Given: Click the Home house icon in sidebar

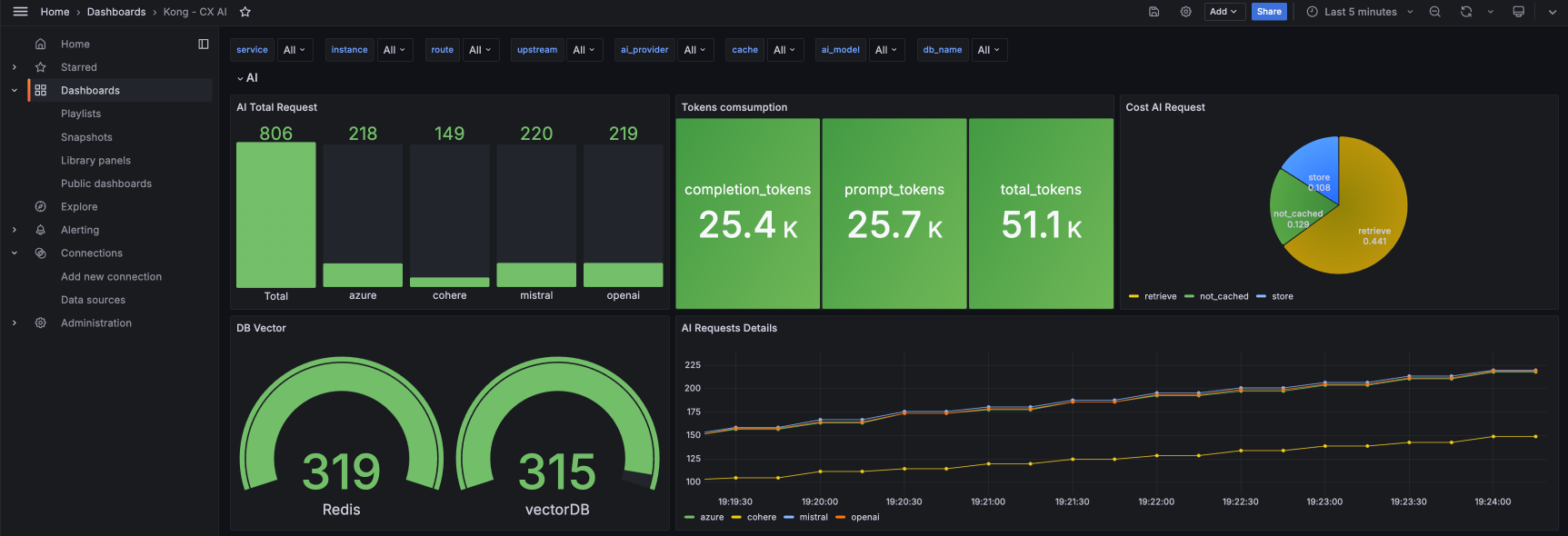Looking at the screenshot, I should point(40,44).
